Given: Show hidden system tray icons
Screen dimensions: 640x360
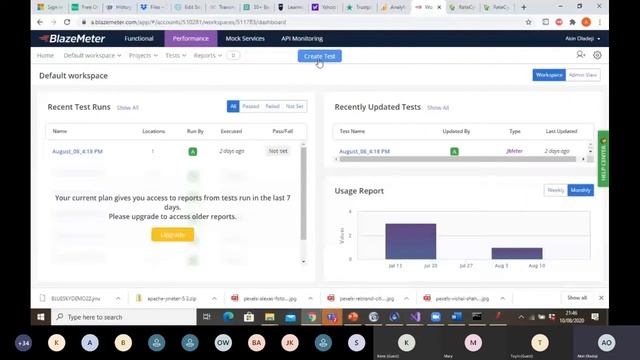Looking at the screenshot, I should [521, 317].
